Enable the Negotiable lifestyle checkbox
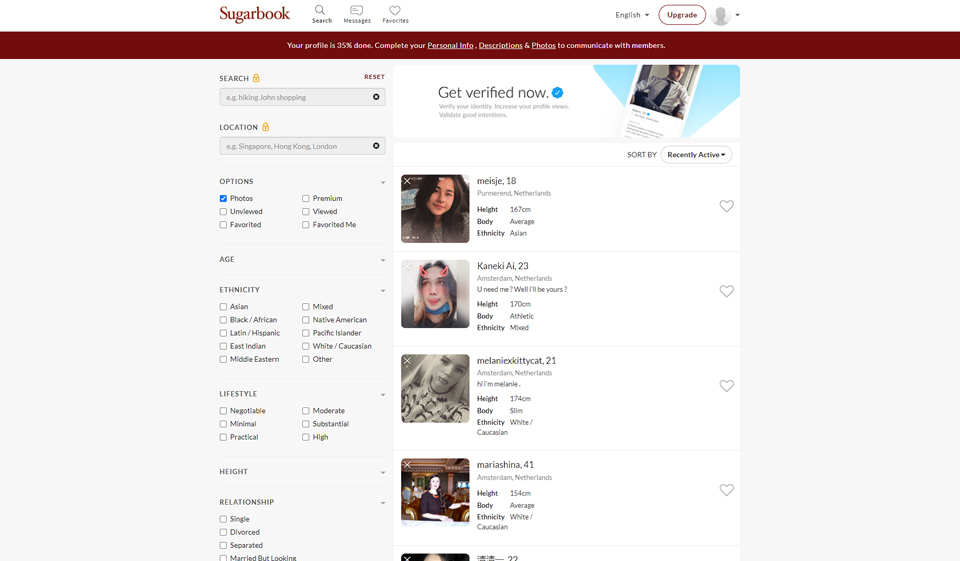Screen dimensions: 960x561 223,411
